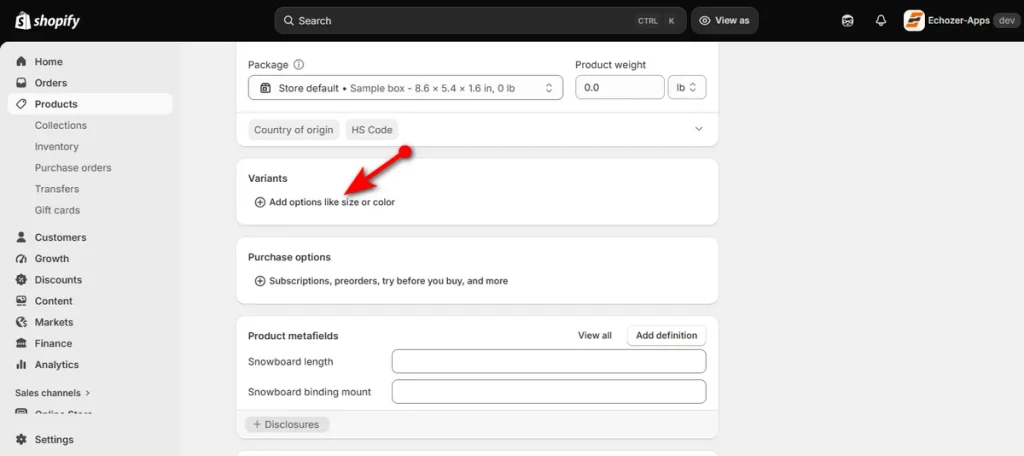Click the Snowboard length input field
This screenshot has width=1024, height=456.
pyautogui.click(x=549, y=361)
